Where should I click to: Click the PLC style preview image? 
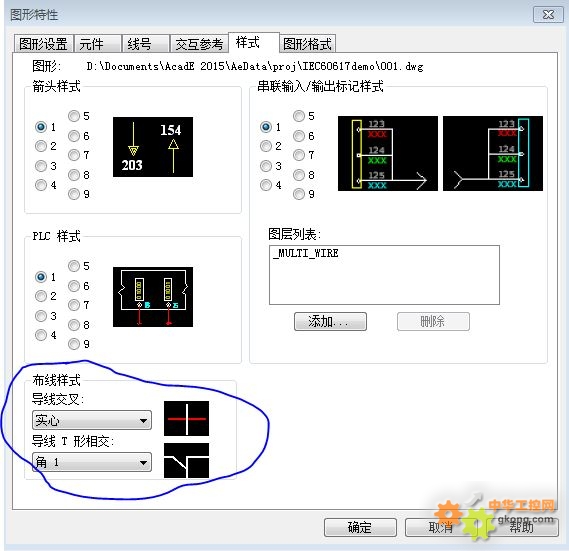coord(153,297)
